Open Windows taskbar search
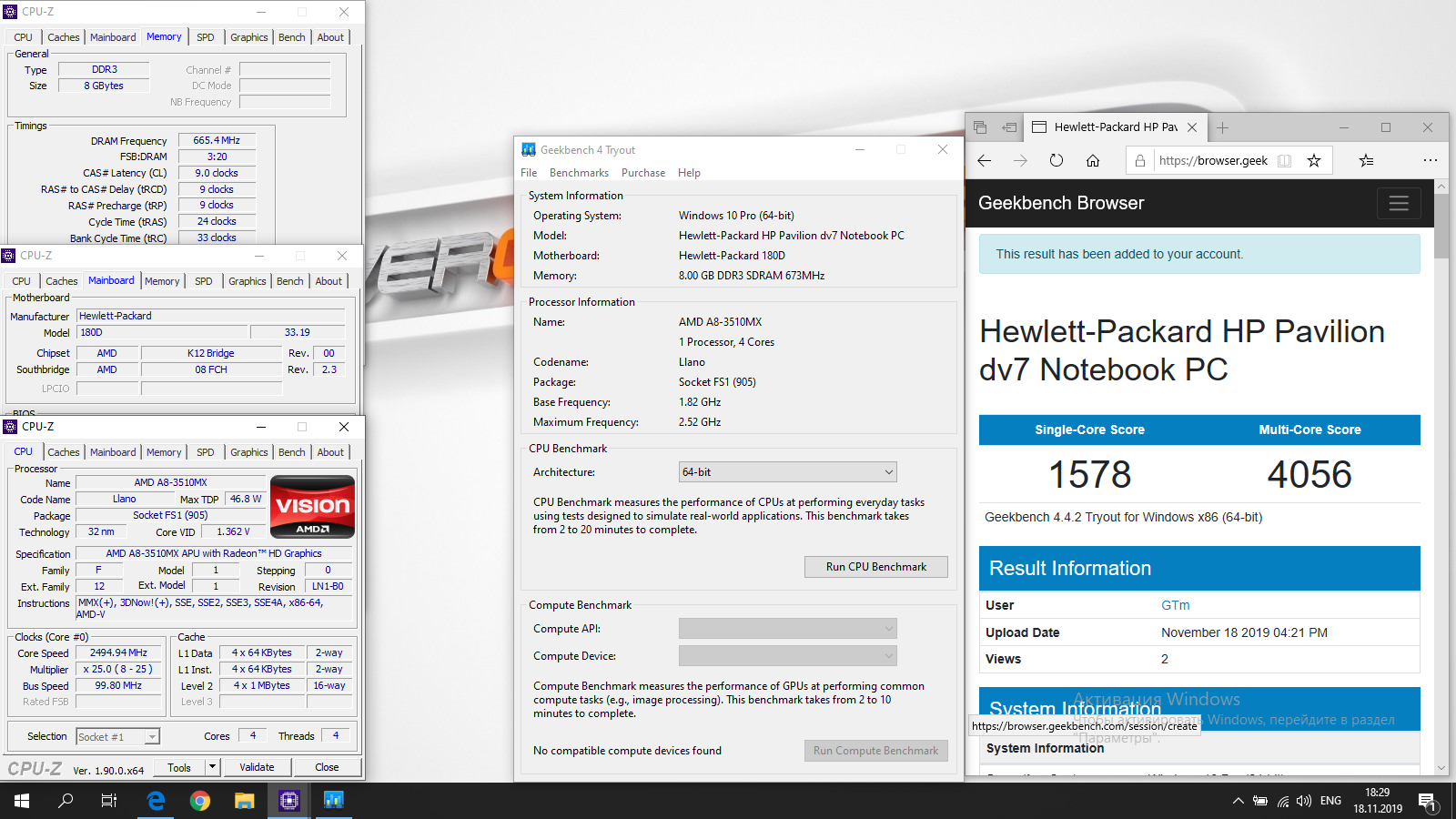 [x=66, y=801]
